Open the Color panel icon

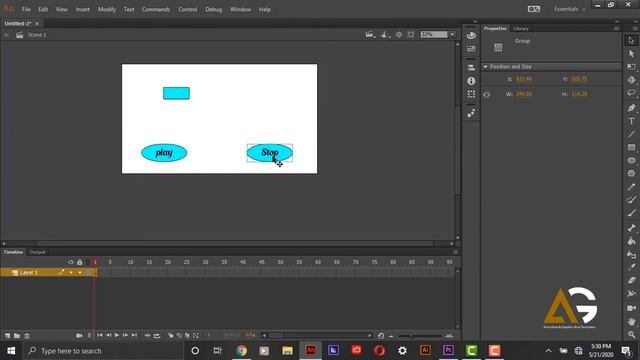471,36
